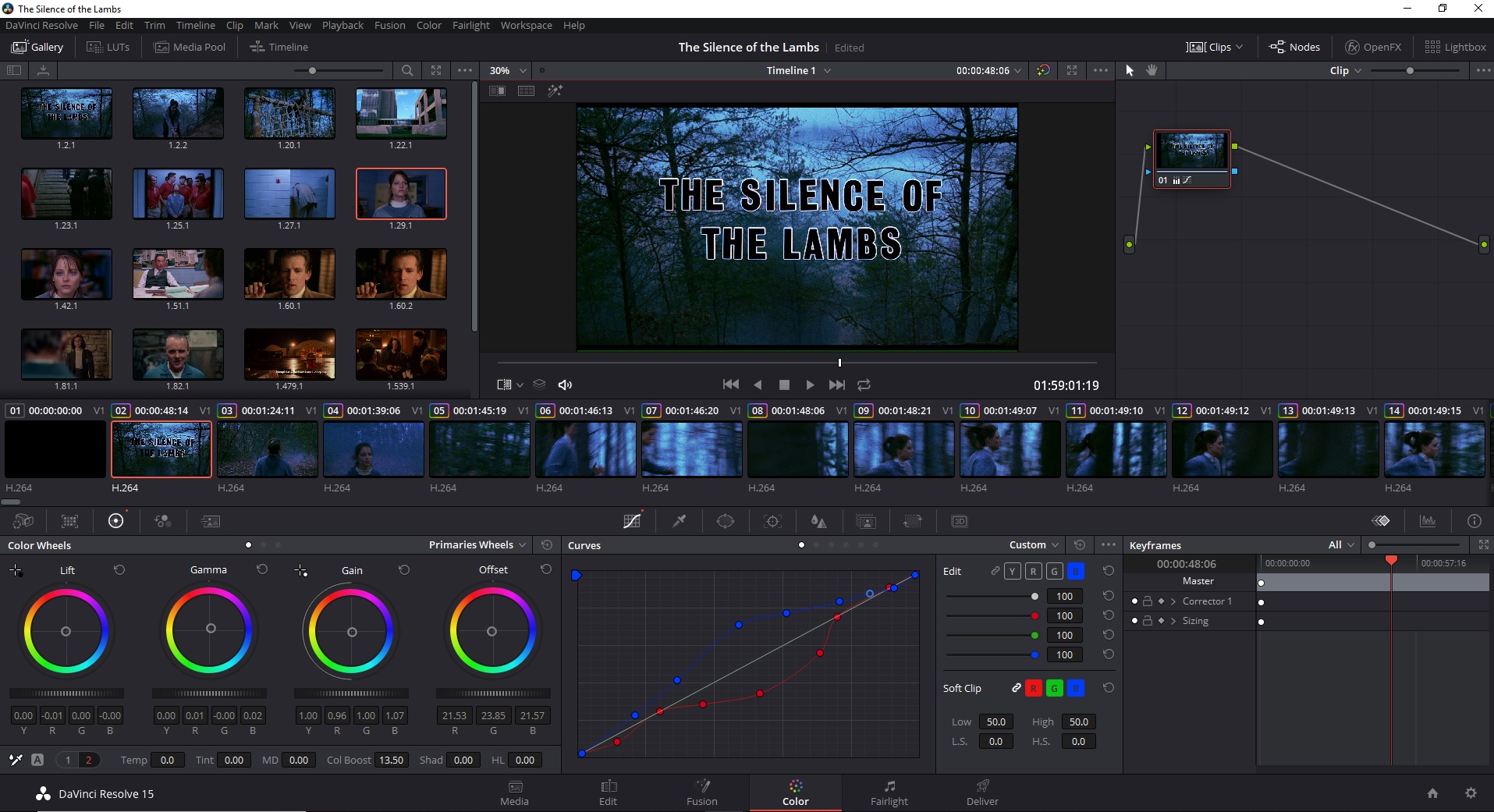Open the Sizing palette
This screenshot has width=1494, height=812.
point(913,521)
